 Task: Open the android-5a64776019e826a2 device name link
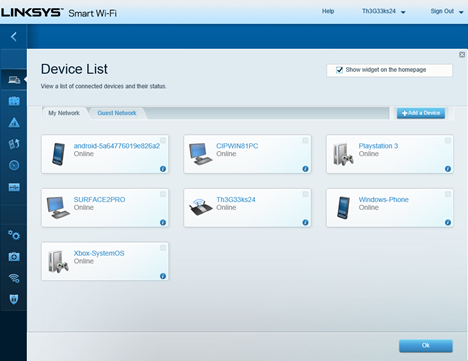[117, 146]
